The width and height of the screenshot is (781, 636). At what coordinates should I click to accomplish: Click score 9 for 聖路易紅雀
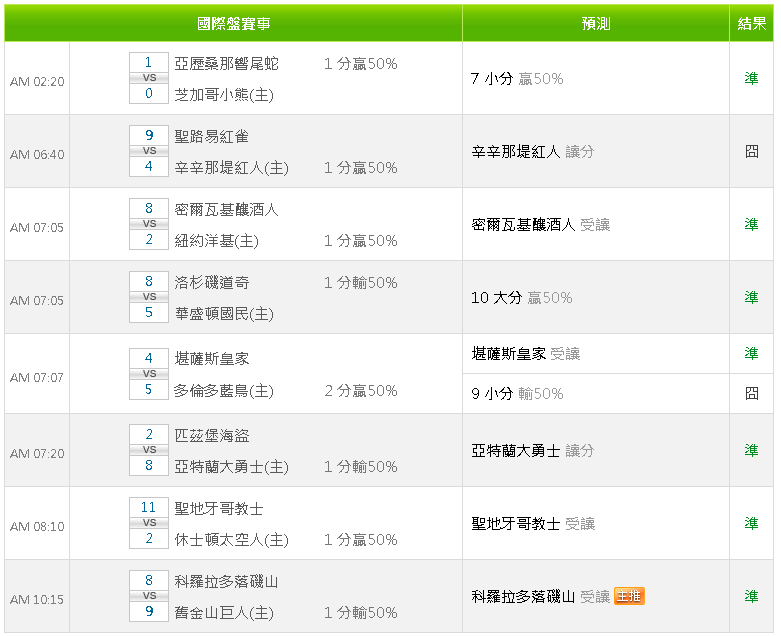(148, 135)
